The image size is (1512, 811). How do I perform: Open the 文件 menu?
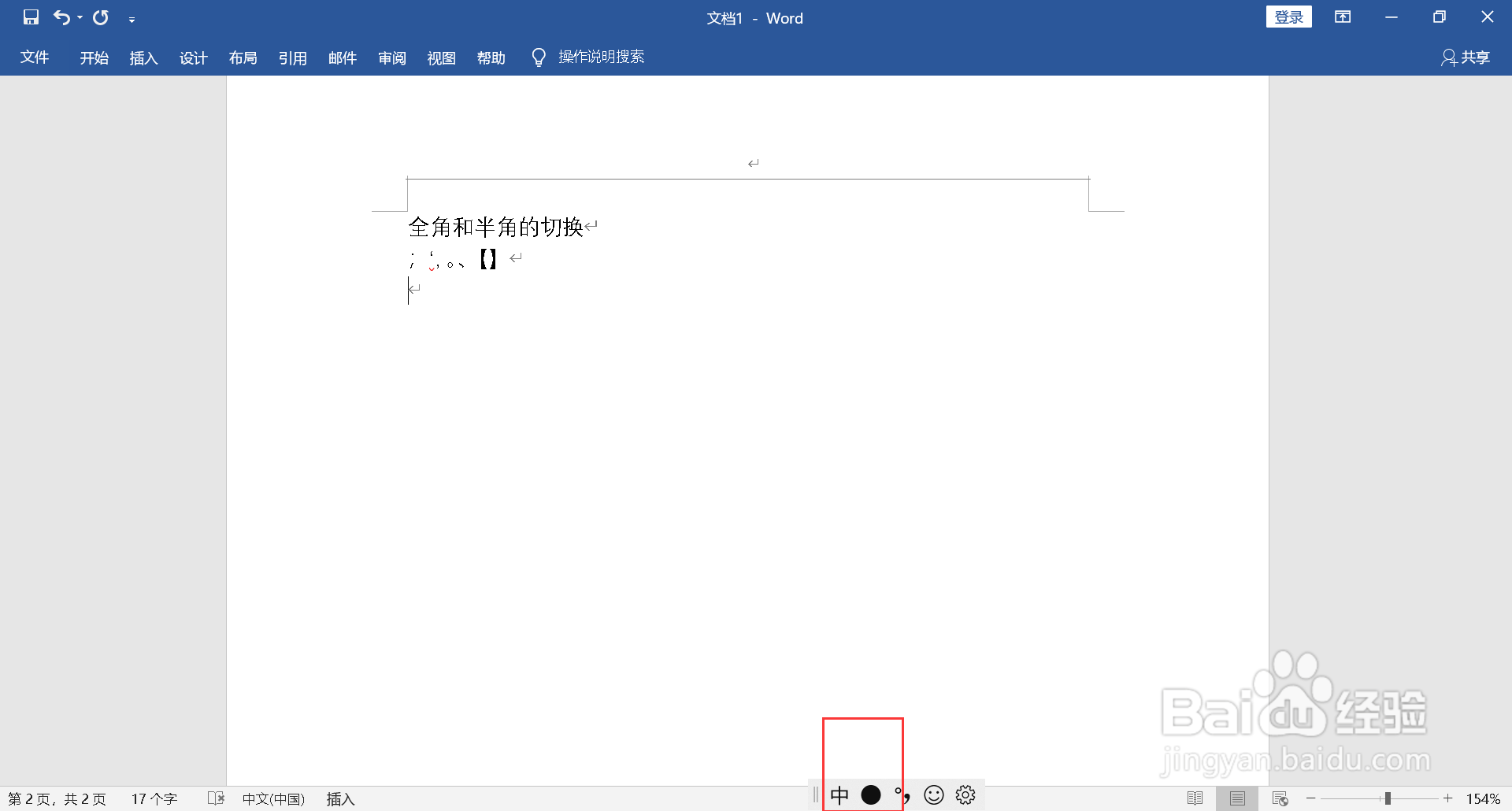pos(35,57)
